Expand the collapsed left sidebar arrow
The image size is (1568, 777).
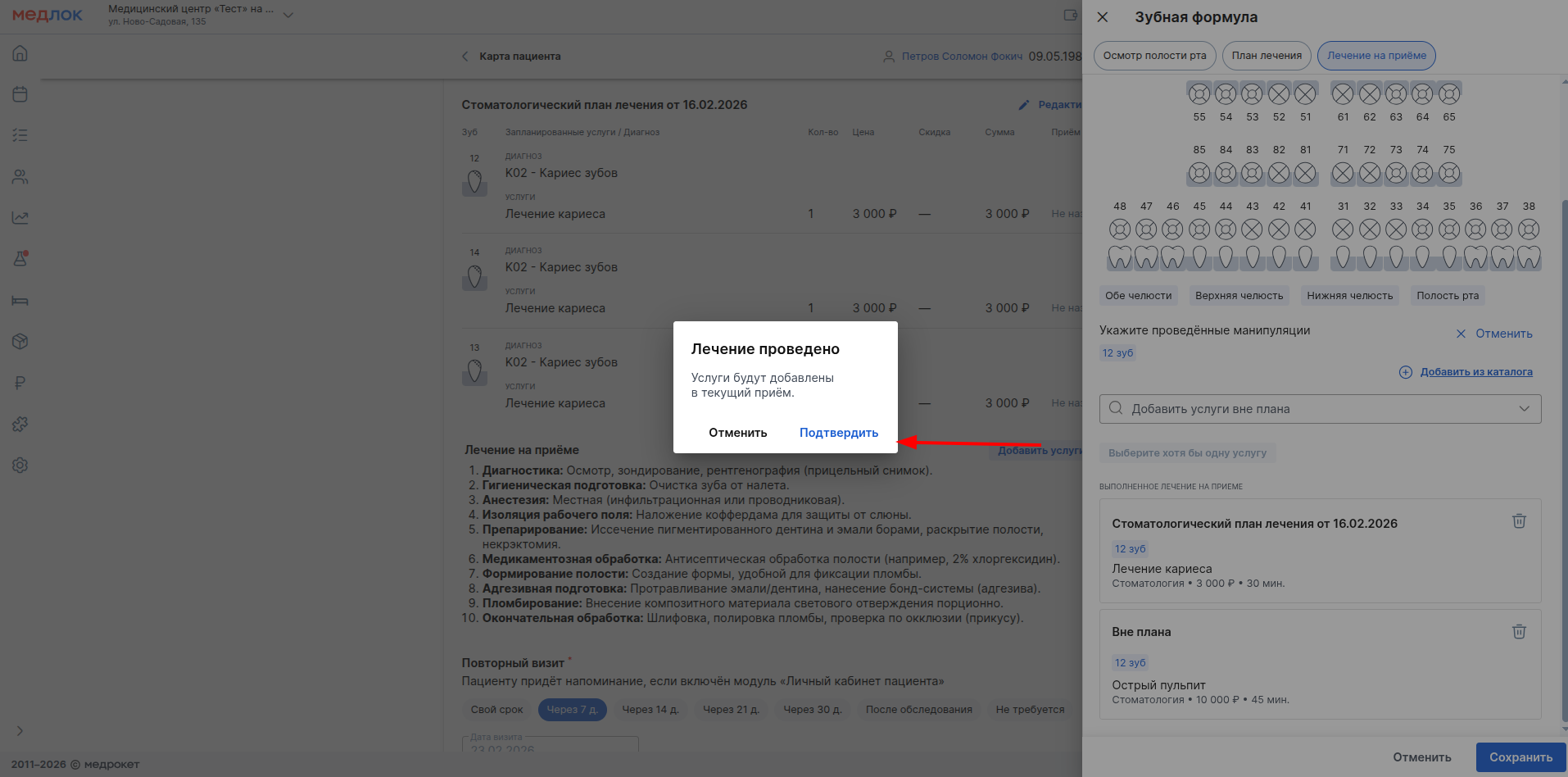tap(20, 731)
